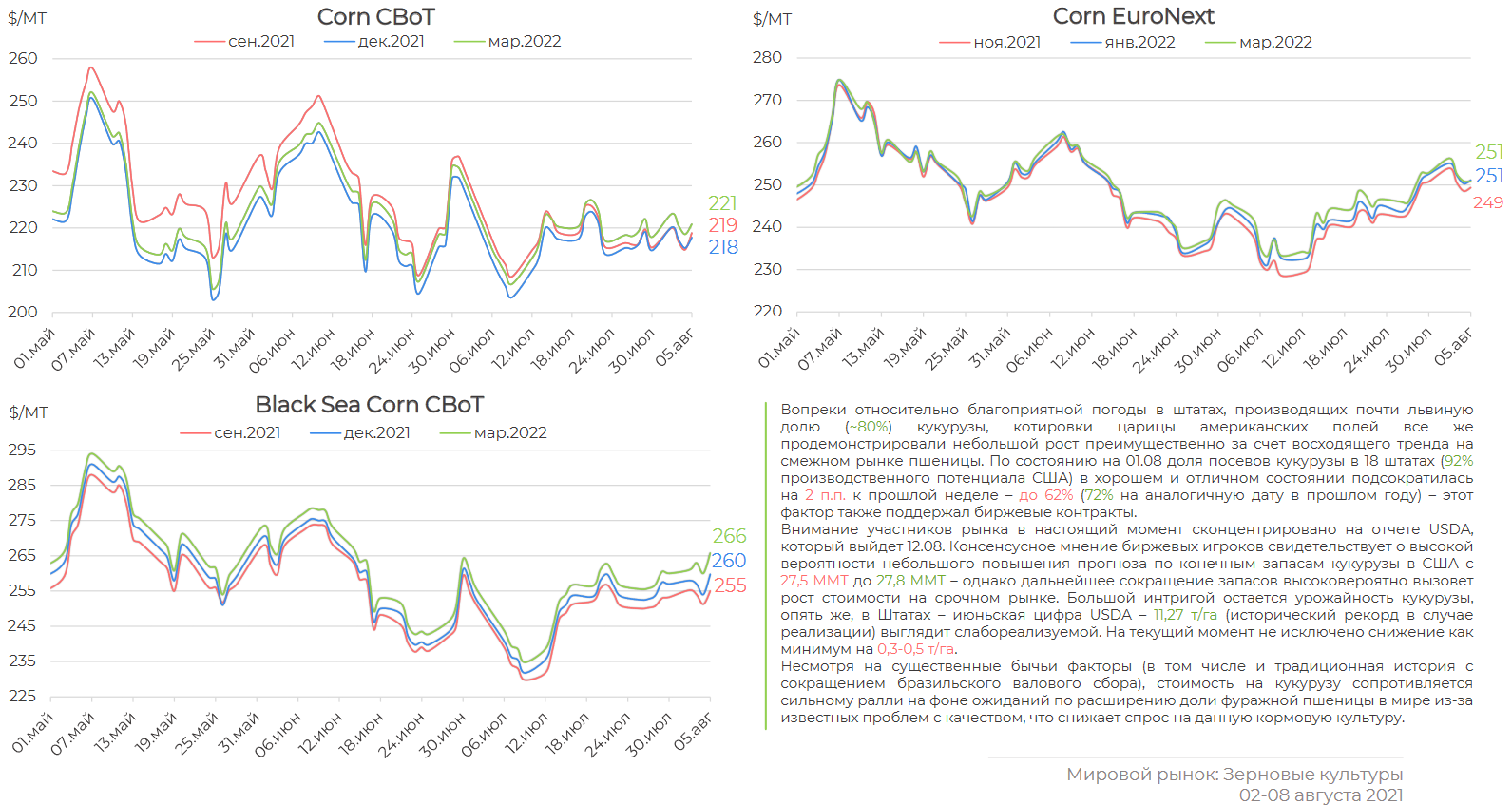Screen dimensions: 1512x805
Task: Click green 266 end-value label in Black Sea chart
Action: coord(729,536)
